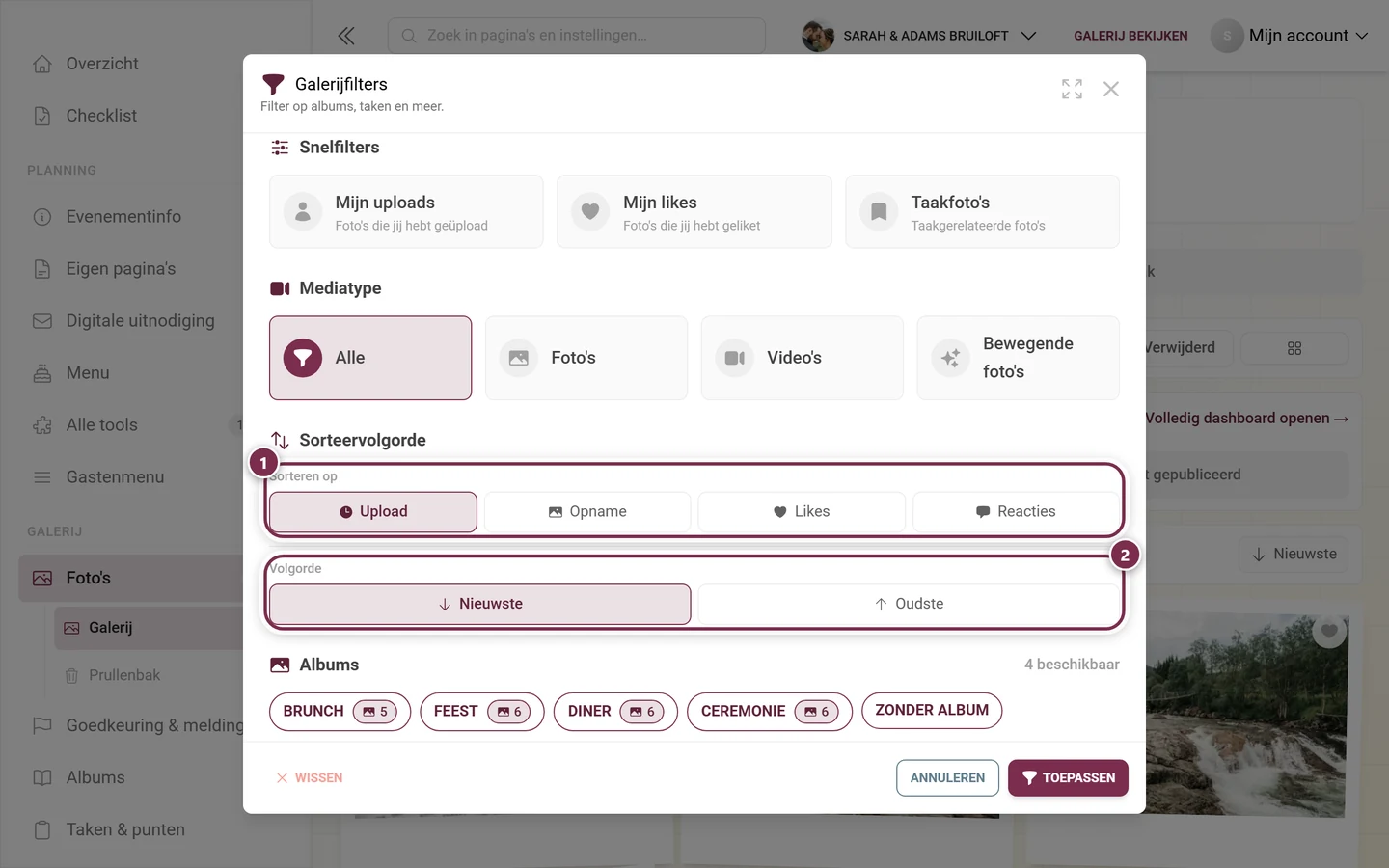Filter by the BRUNCH album chip
The width and height of the screenshot is (1389, 868).
click(340, 712)
